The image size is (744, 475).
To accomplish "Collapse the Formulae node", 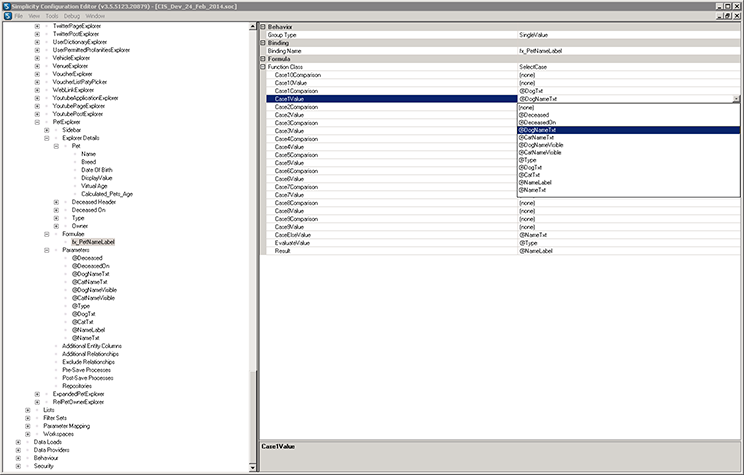I will (46, 234).
